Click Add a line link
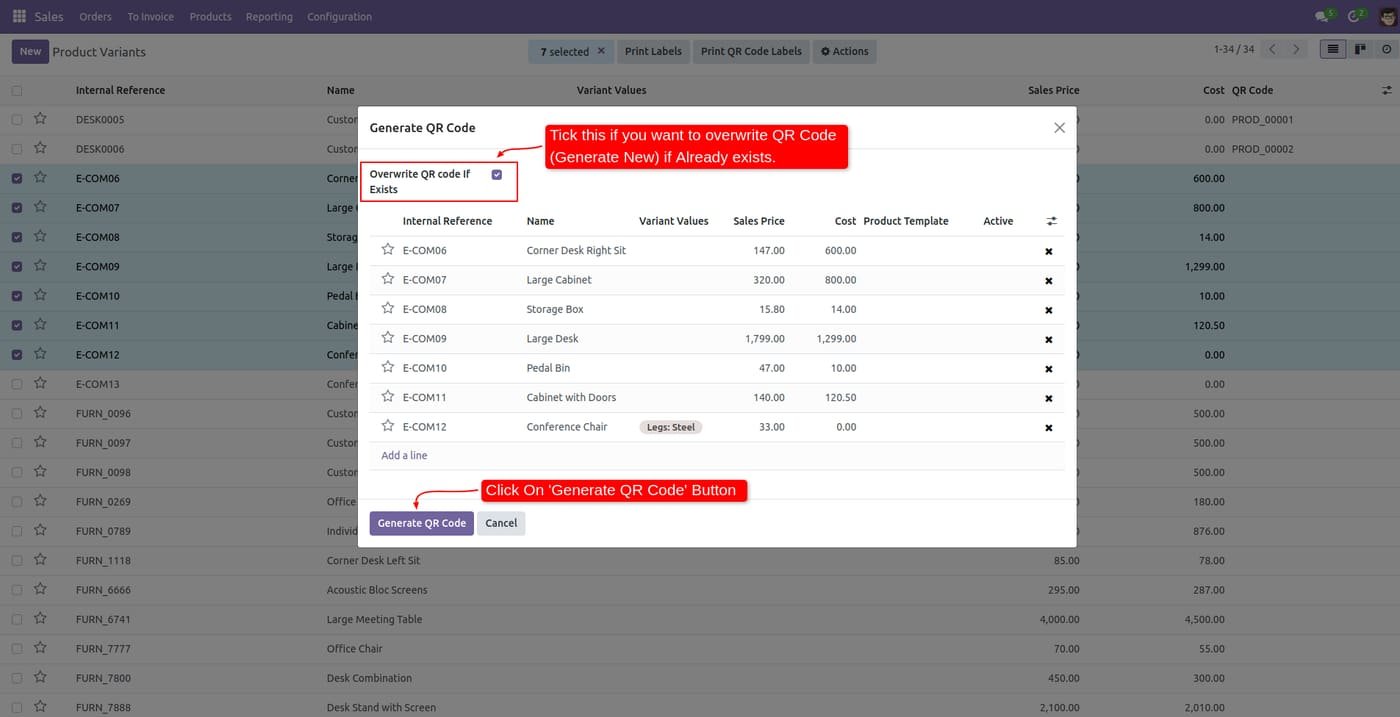The height and width of the screenshot is (717, 1400). (x=404, y=455)
